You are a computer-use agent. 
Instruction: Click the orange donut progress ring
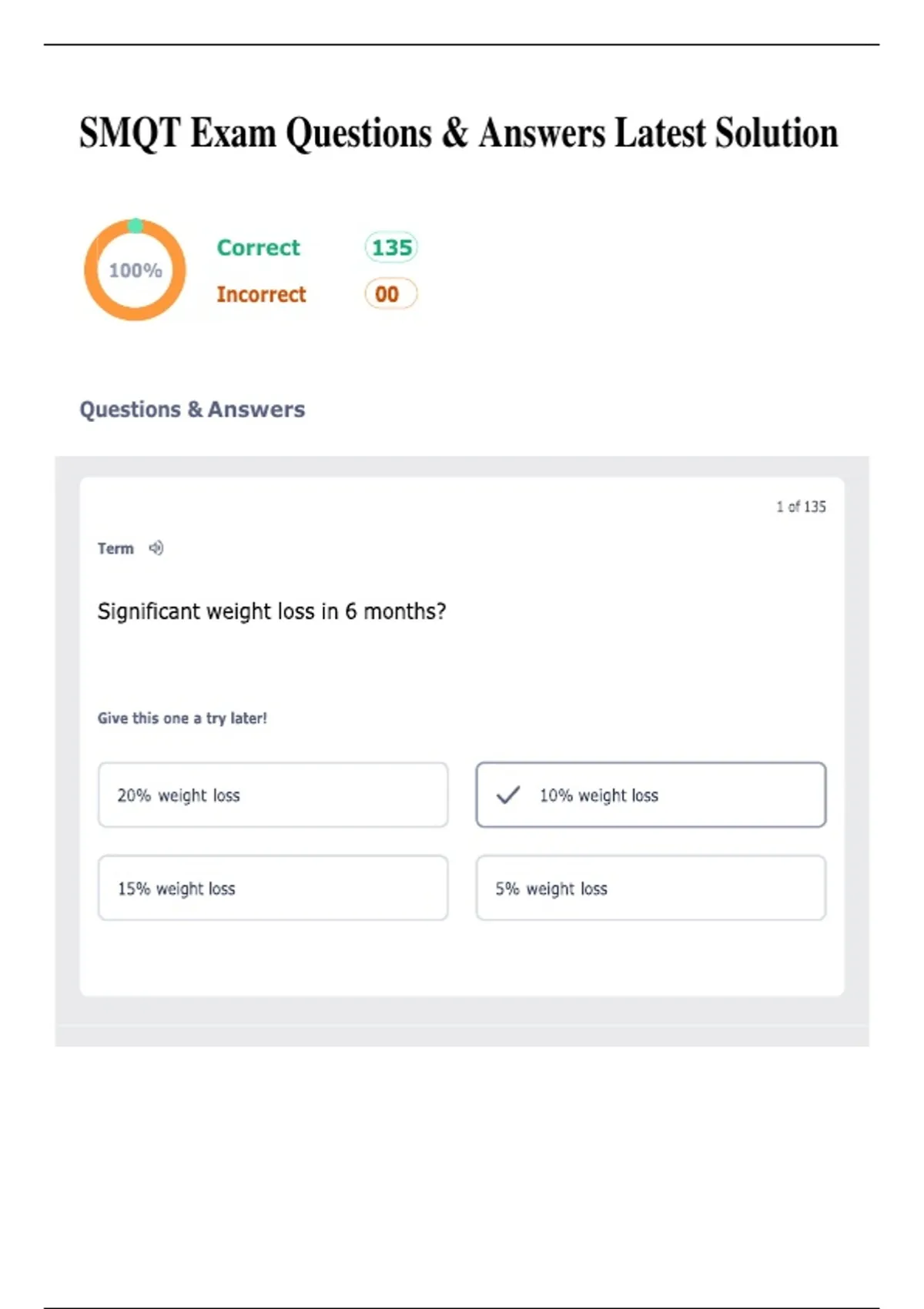point(92,269)
